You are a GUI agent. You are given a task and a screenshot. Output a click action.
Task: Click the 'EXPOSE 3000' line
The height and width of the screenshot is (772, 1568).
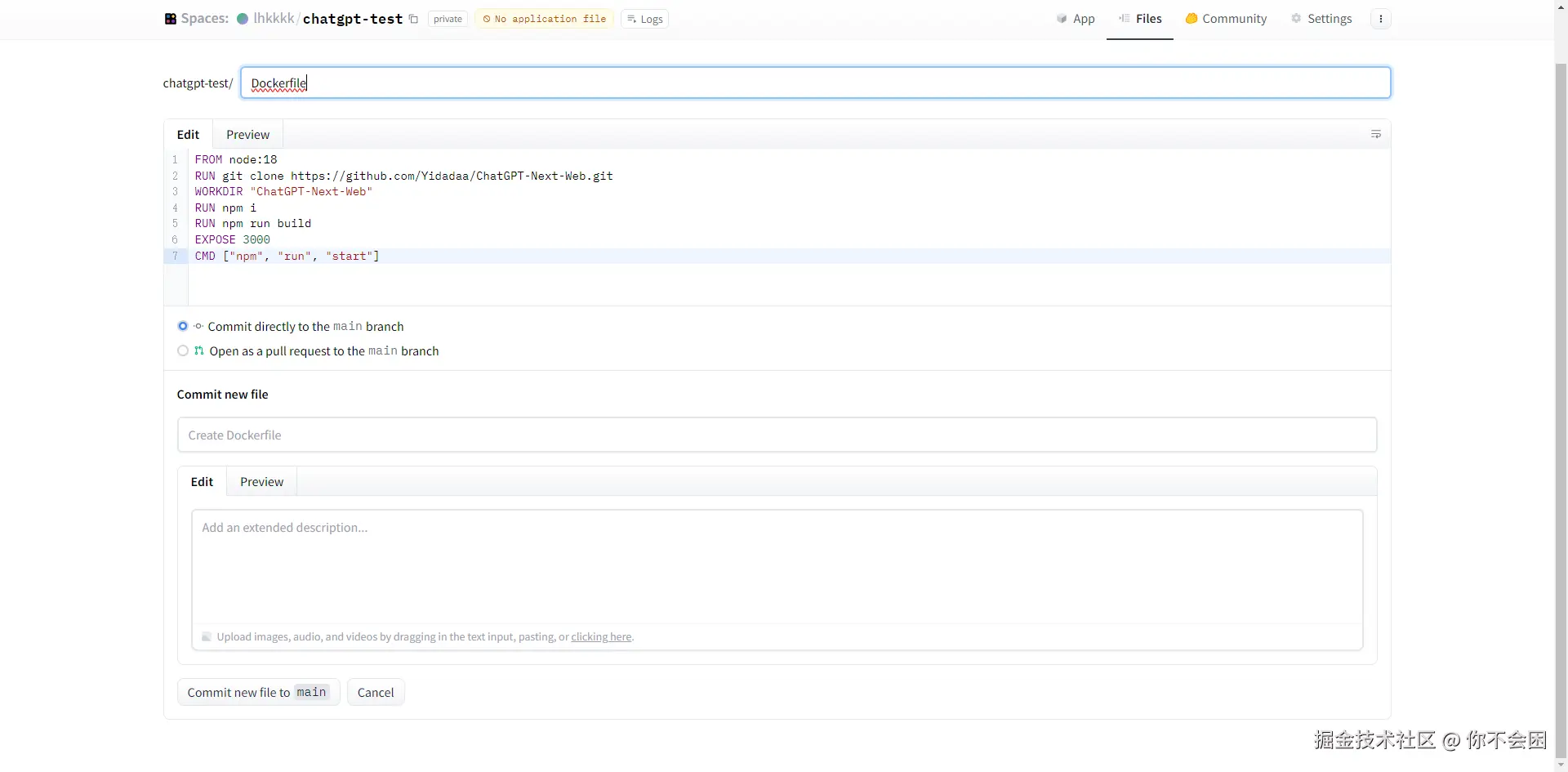232,239
